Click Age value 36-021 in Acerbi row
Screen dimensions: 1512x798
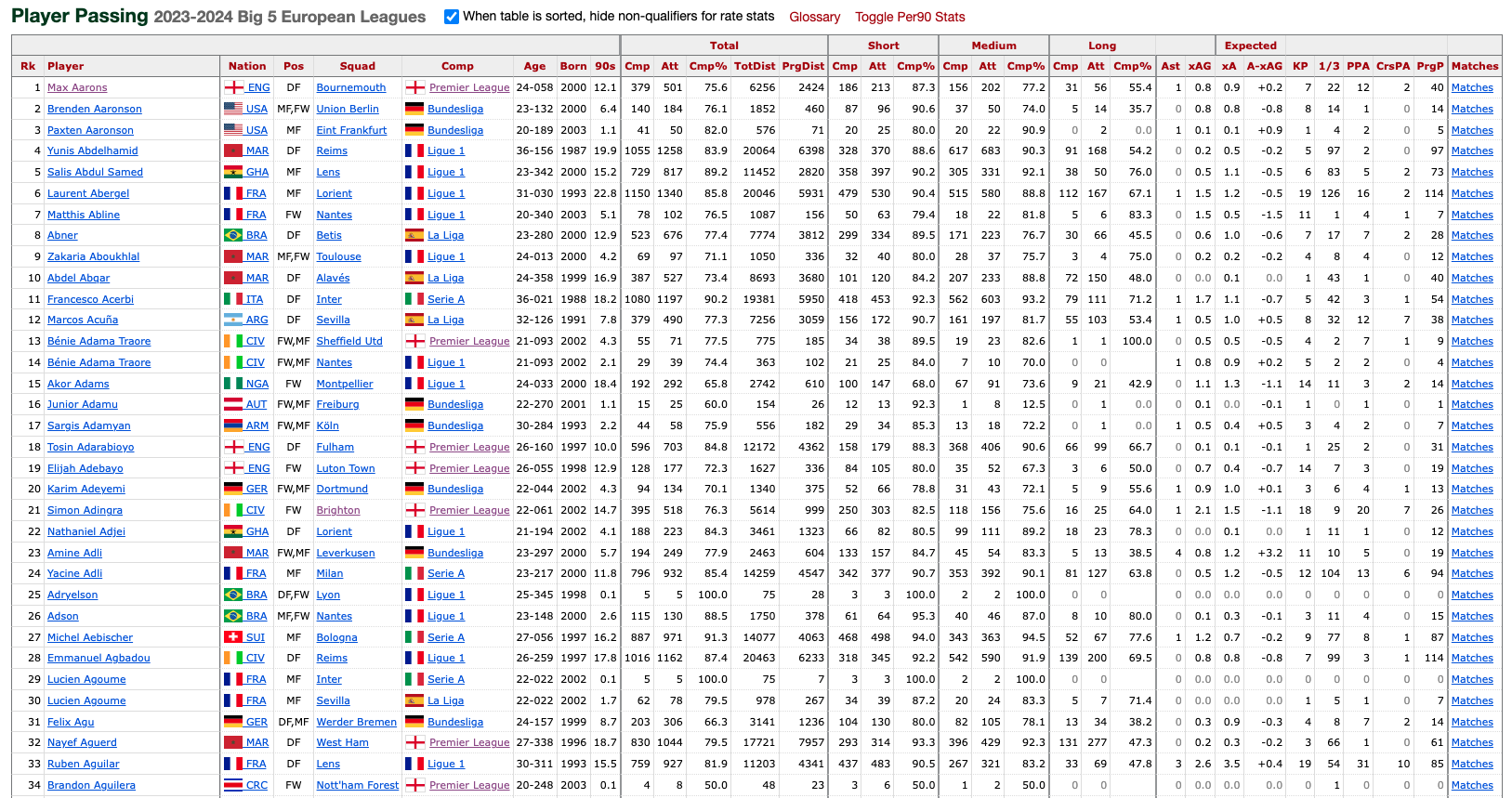click(x=534, y=299)
